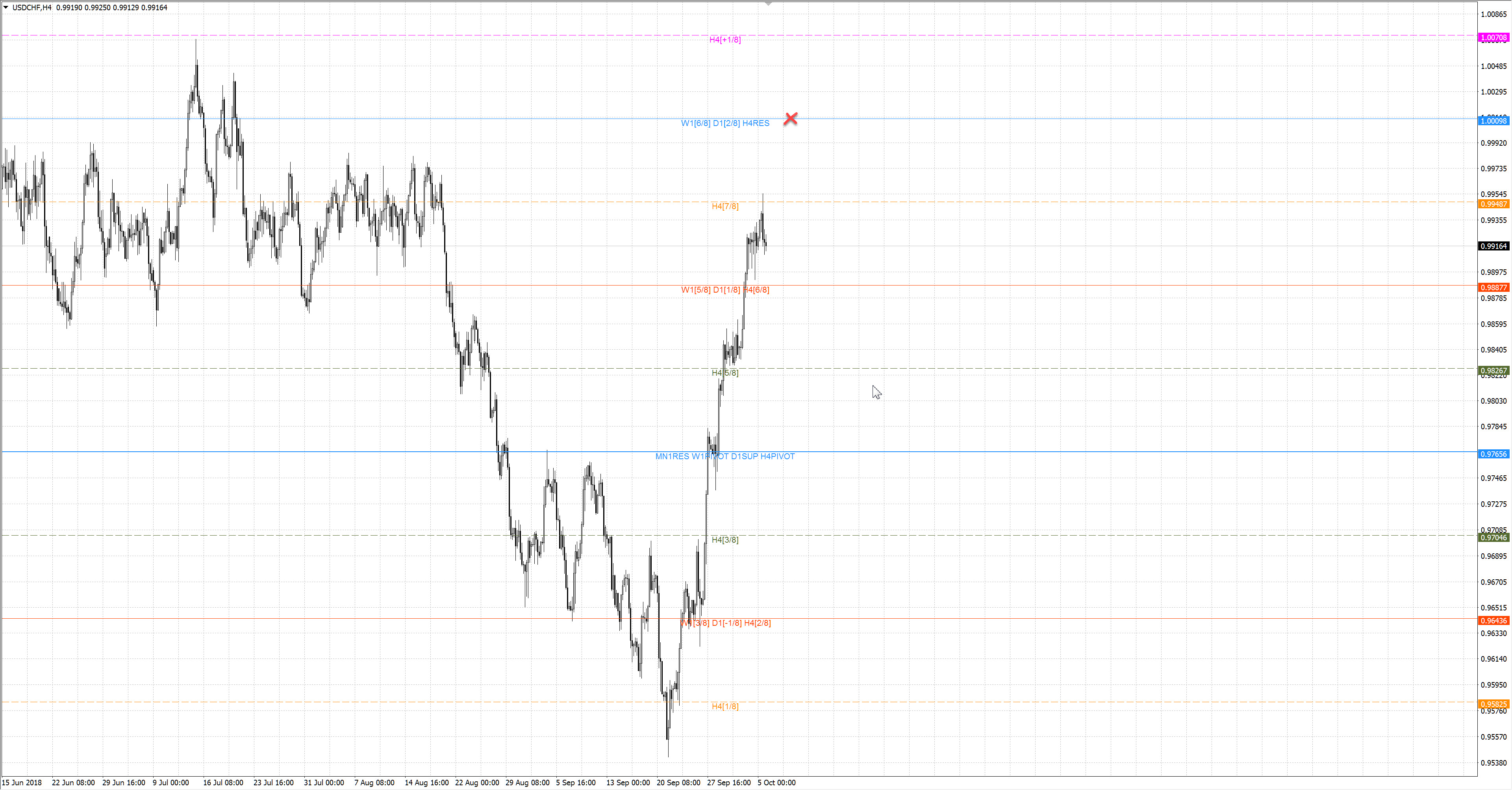Click the W1[6/8] D1[2/8] H4RES label
This screenshot has width=1512, height=790.
[x=725, y=123]
